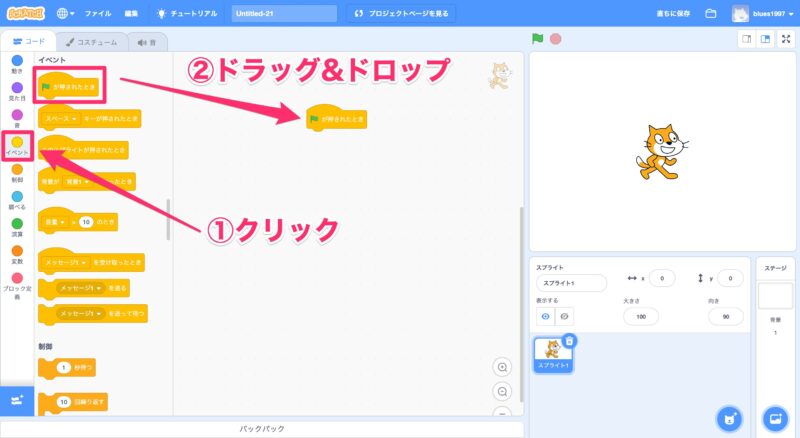
Task: Click the Untitled-21 project title field
Action: tap(283, 14)
